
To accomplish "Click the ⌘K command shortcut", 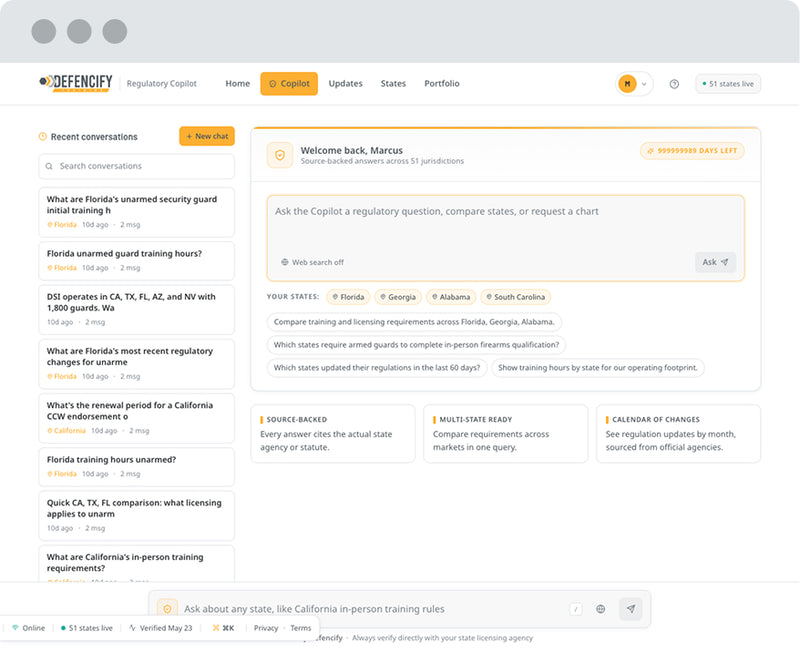I will [x=223, y=628].
